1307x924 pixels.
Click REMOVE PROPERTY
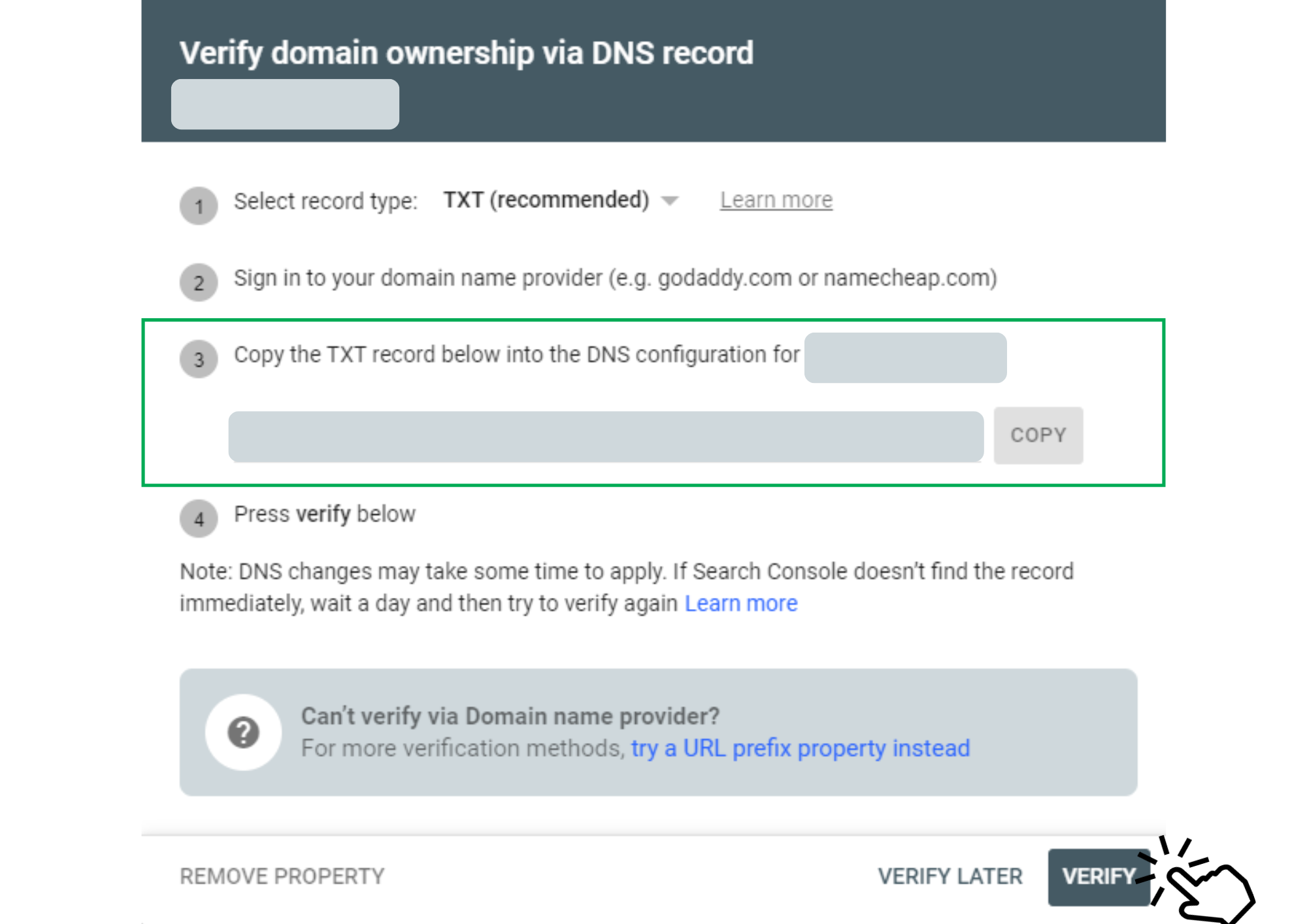[x=282, y=876]
